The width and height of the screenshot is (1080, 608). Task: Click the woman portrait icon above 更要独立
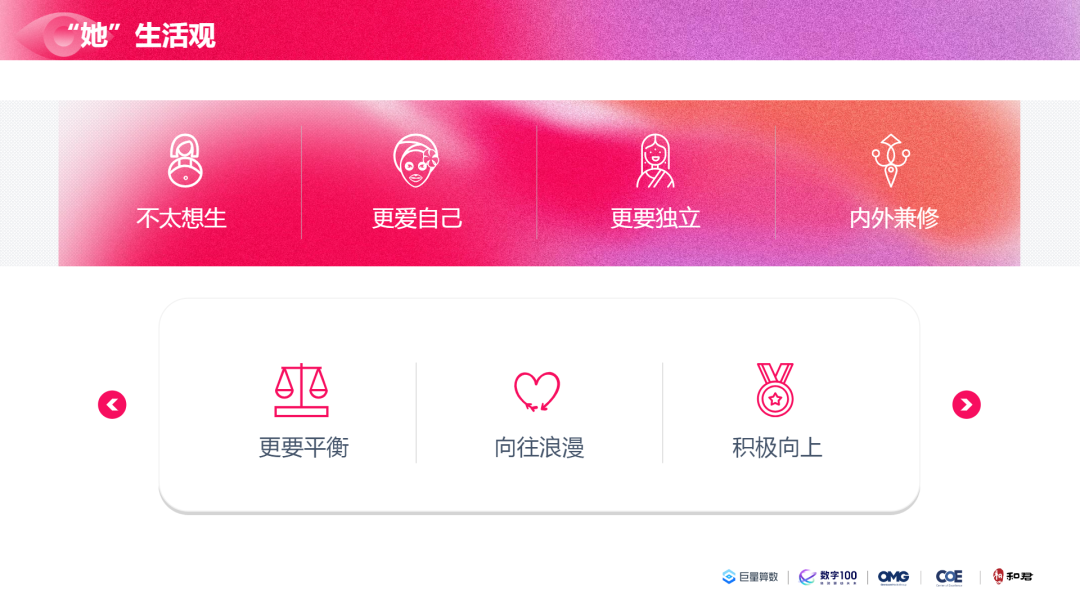(655, 161)
